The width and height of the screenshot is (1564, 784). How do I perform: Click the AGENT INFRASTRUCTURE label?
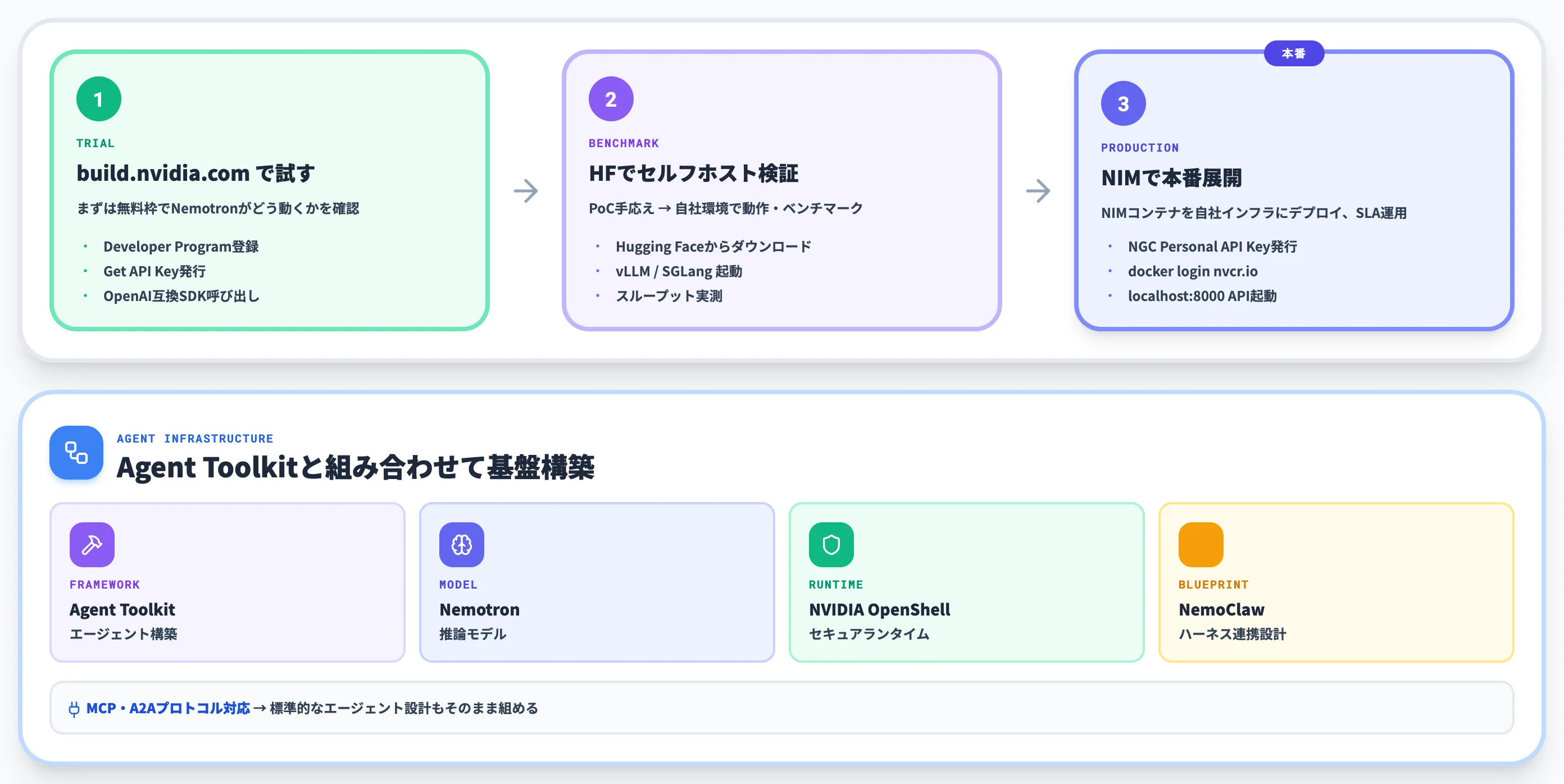tap(195, 438)
